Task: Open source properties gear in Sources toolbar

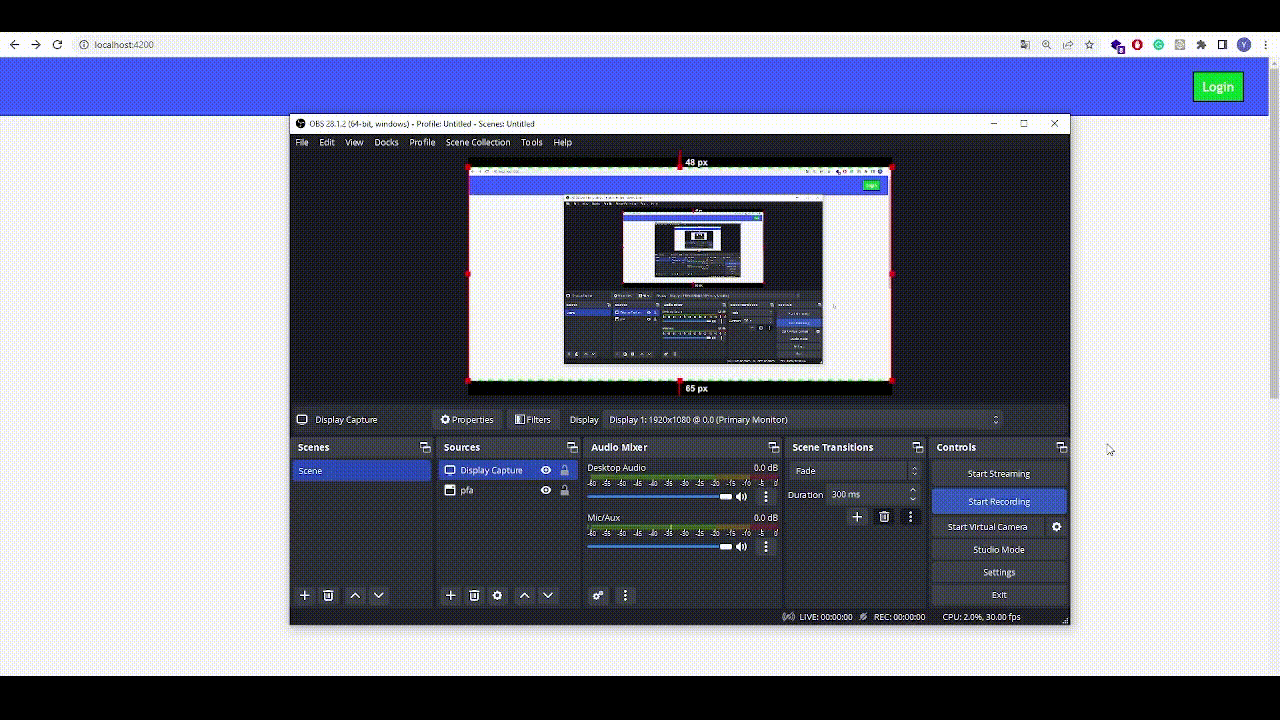Action: (497, 595)
